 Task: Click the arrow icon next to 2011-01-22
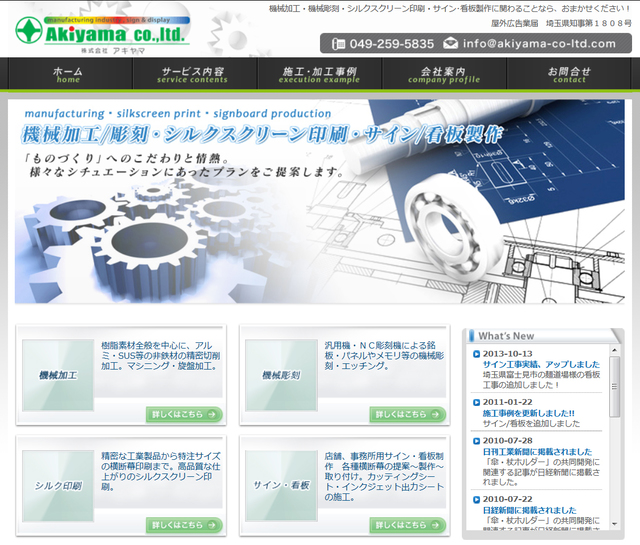point(475,401)
